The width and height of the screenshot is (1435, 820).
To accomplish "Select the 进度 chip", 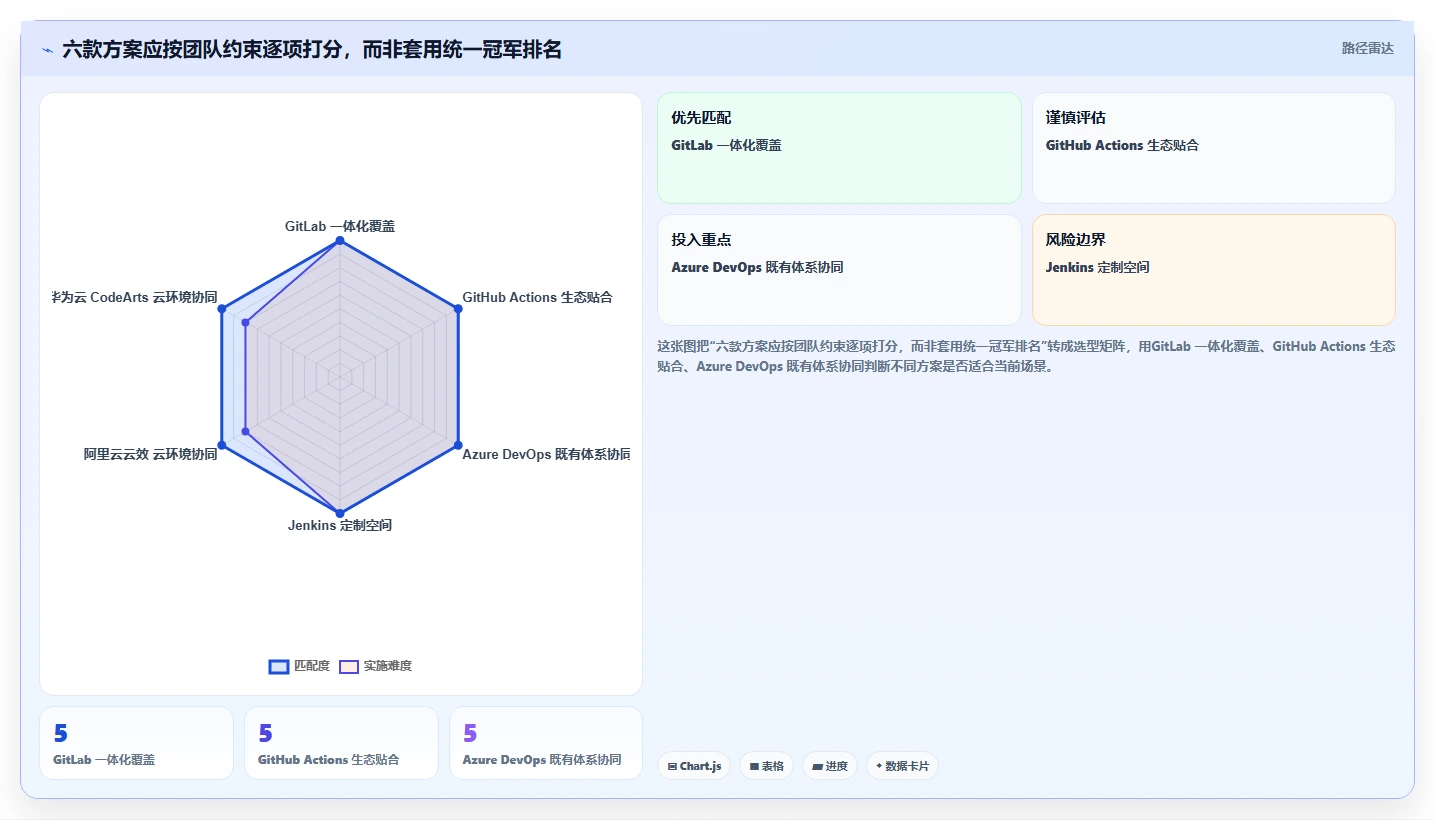I will point(829,766).
